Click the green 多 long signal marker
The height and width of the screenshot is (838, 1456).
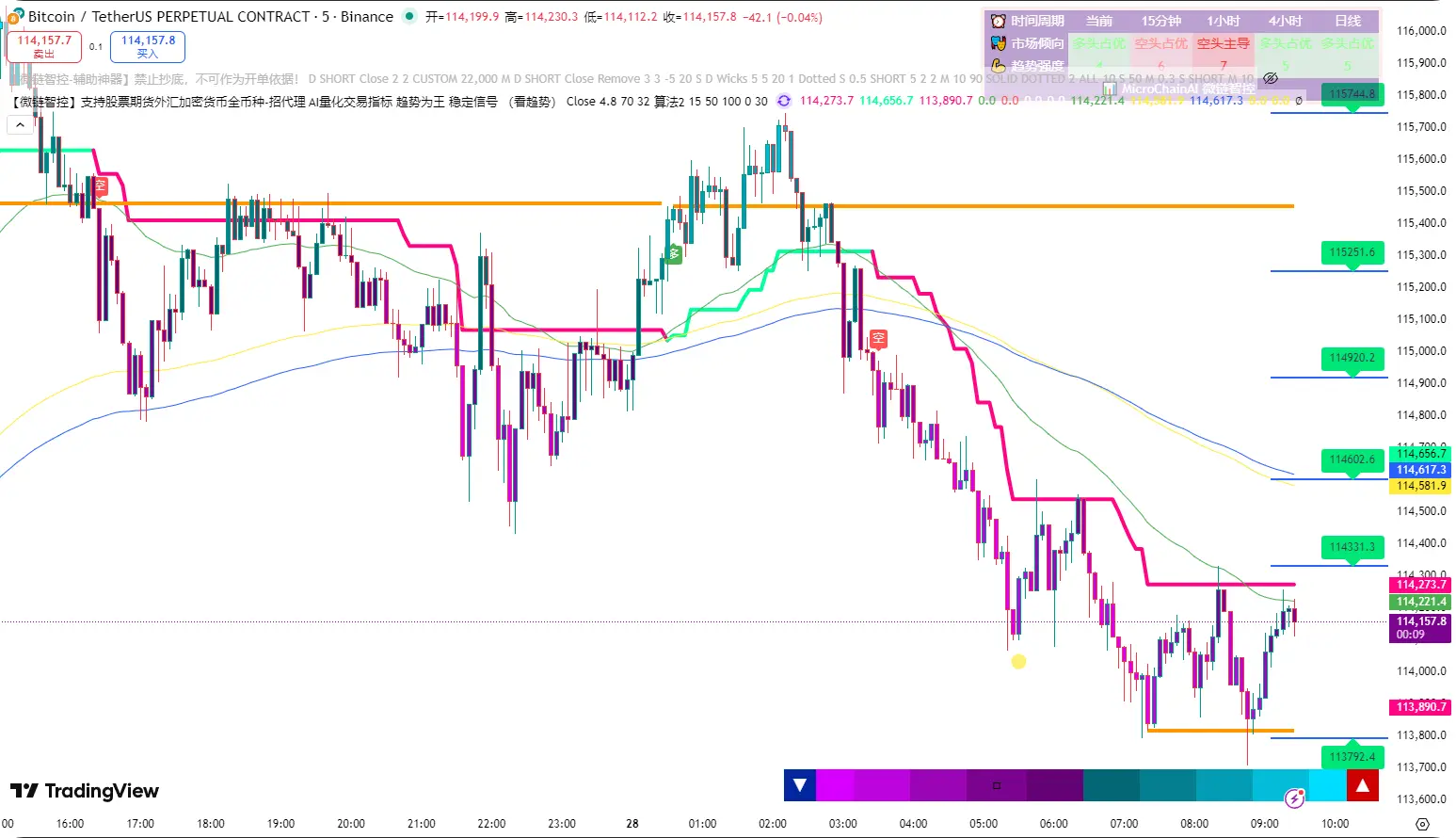pos(674,254)
